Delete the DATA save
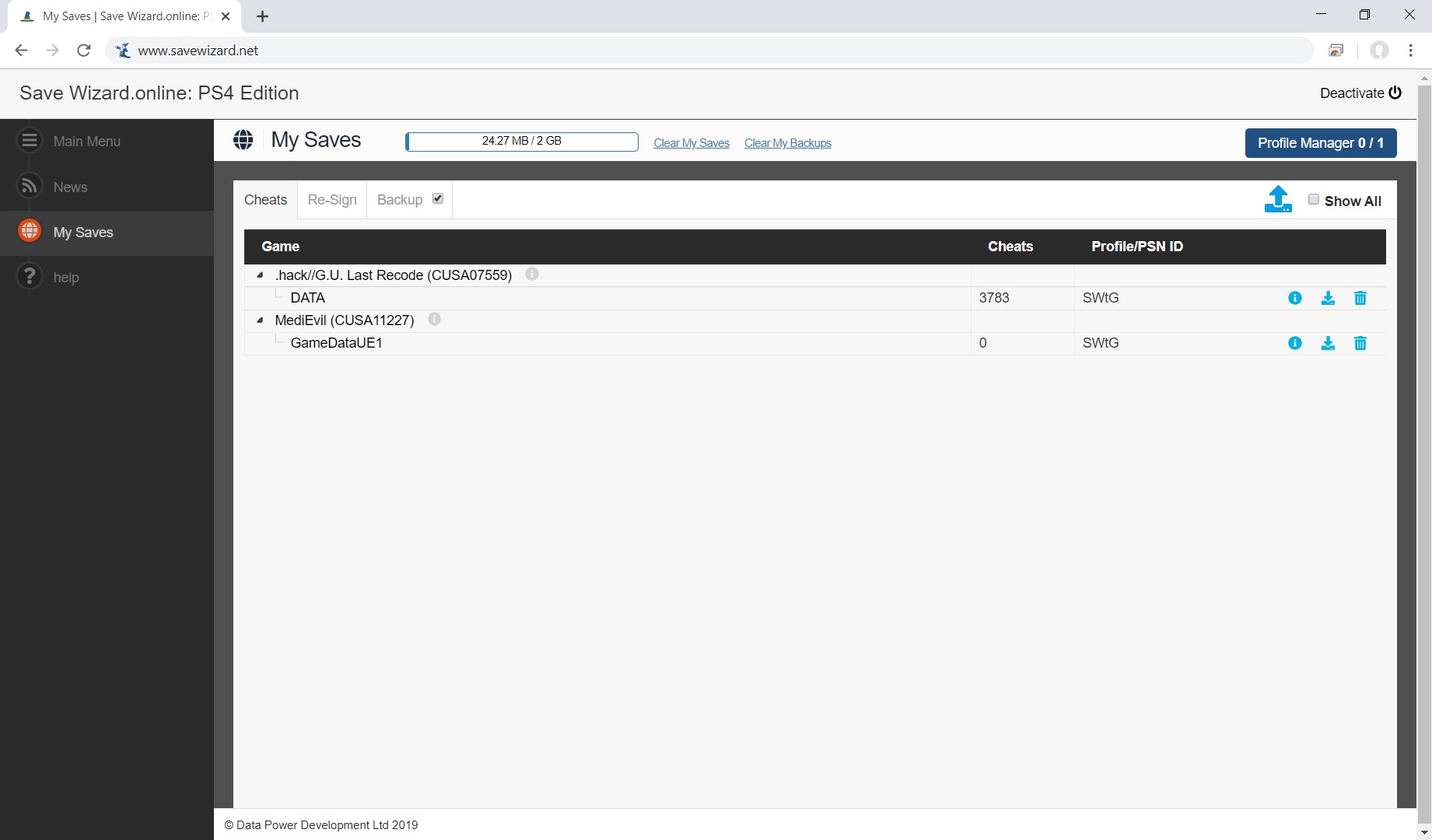 point(1360,298)
